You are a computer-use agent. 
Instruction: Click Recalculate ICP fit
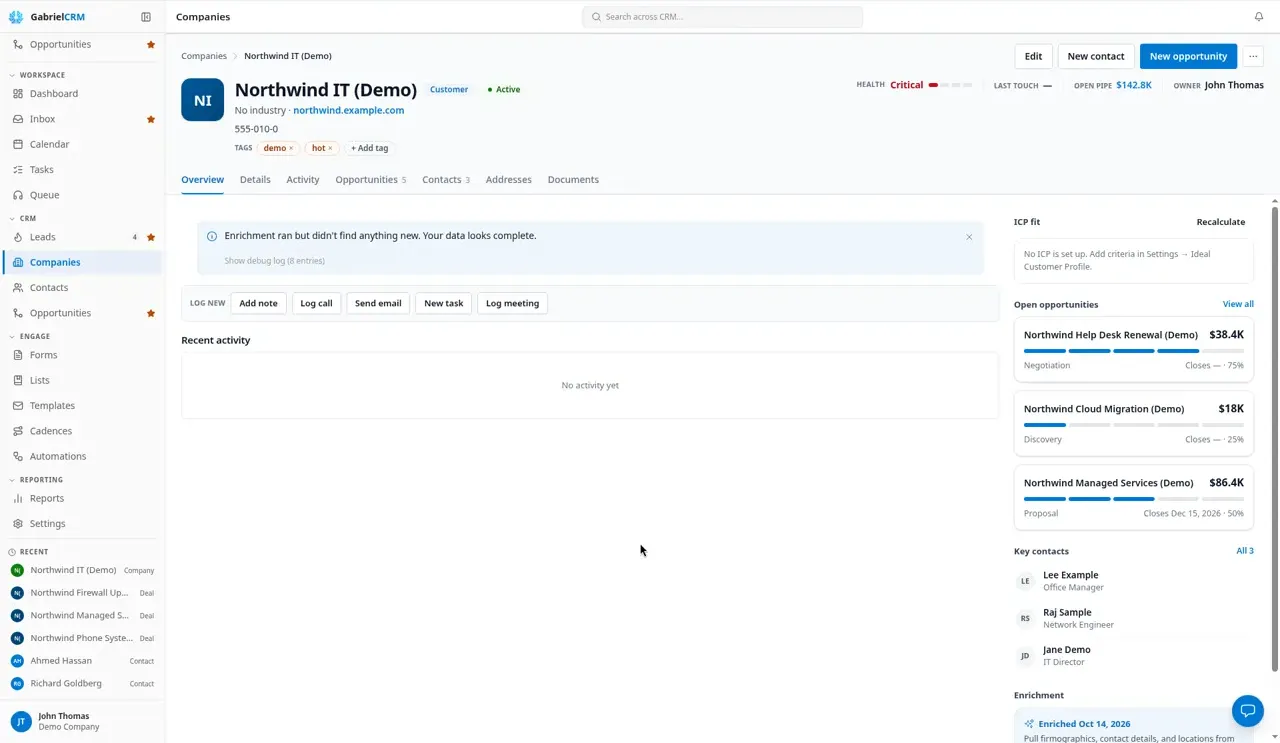pos(1221,222)
